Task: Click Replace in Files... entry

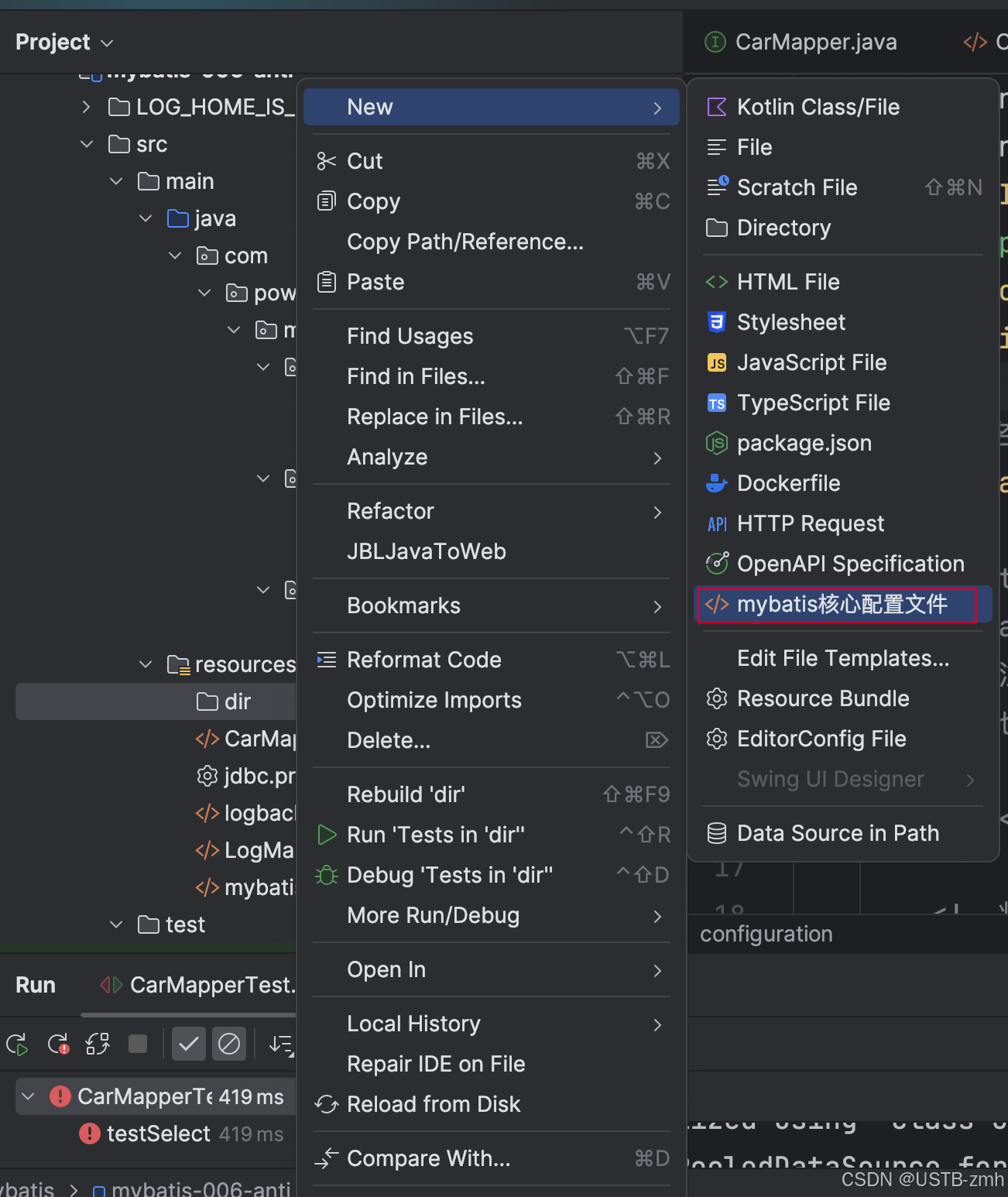Action: 492,417
